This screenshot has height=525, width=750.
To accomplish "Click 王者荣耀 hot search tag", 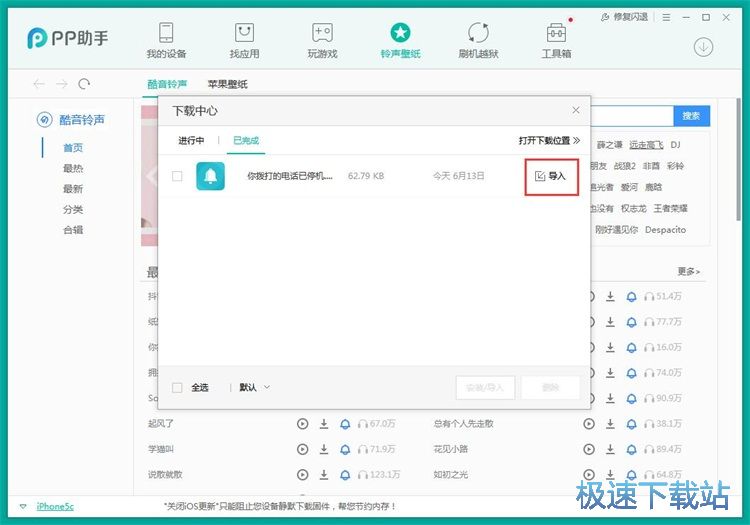I will (x=671, y=208).
